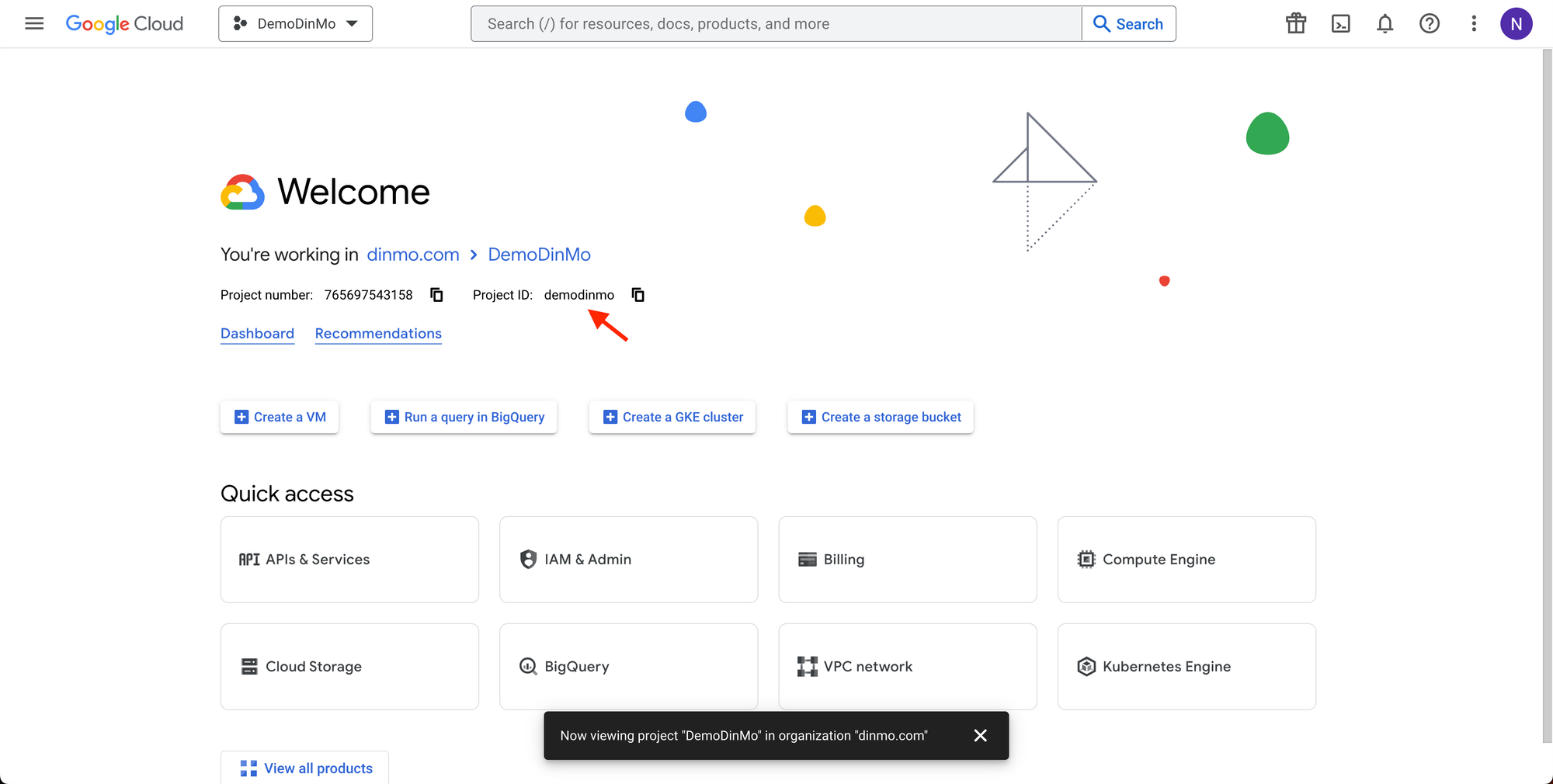Open the help question mark icon
This screenshot has height=784, width=1553.
point(1429,23)
